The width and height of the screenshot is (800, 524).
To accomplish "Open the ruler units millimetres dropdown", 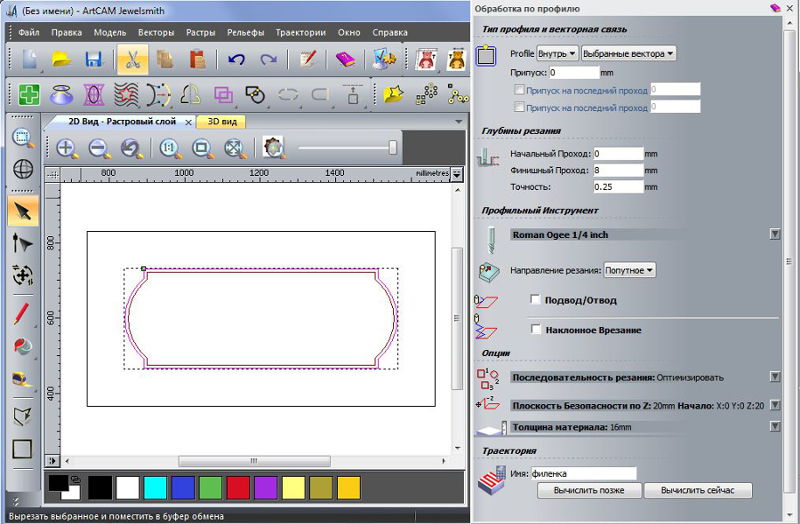I will pyautogui.click(x=457, y=174).
